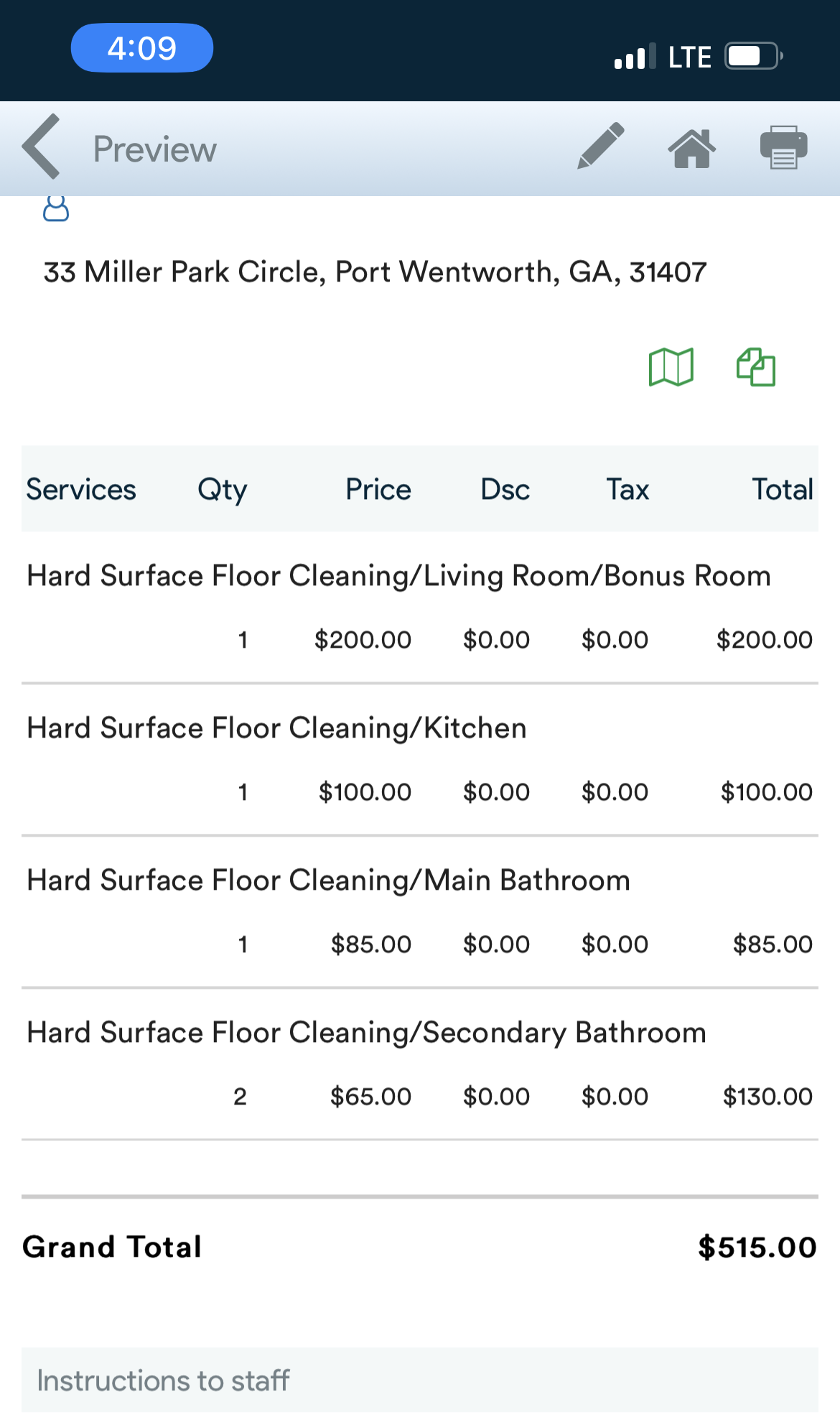840x1427 pixels.
Task: Tap the 4:09 time pill
Action: pos(141,48)
